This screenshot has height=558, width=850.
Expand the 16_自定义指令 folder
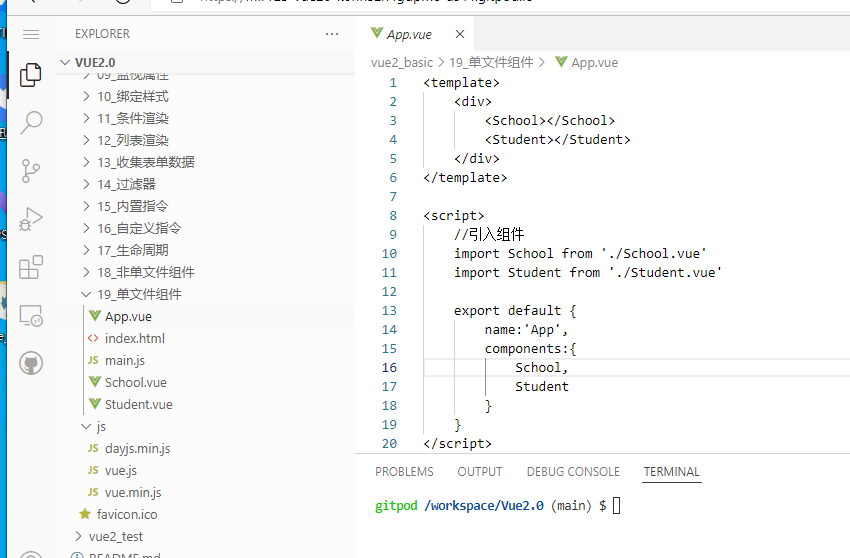(86, 228)
